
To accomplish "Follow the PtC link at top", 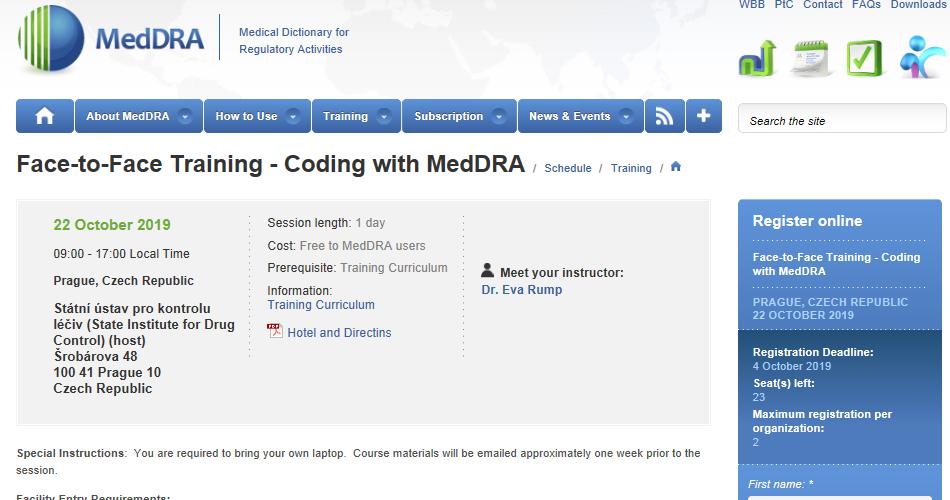I will pos(784,5).
